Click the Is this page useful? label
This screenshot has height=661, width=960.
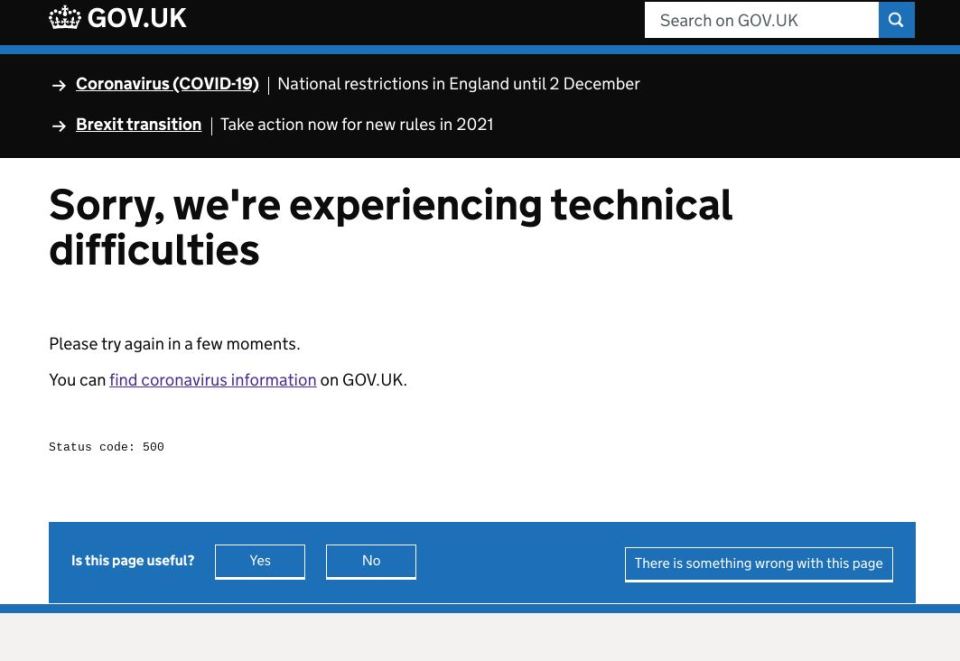point(133,561)
